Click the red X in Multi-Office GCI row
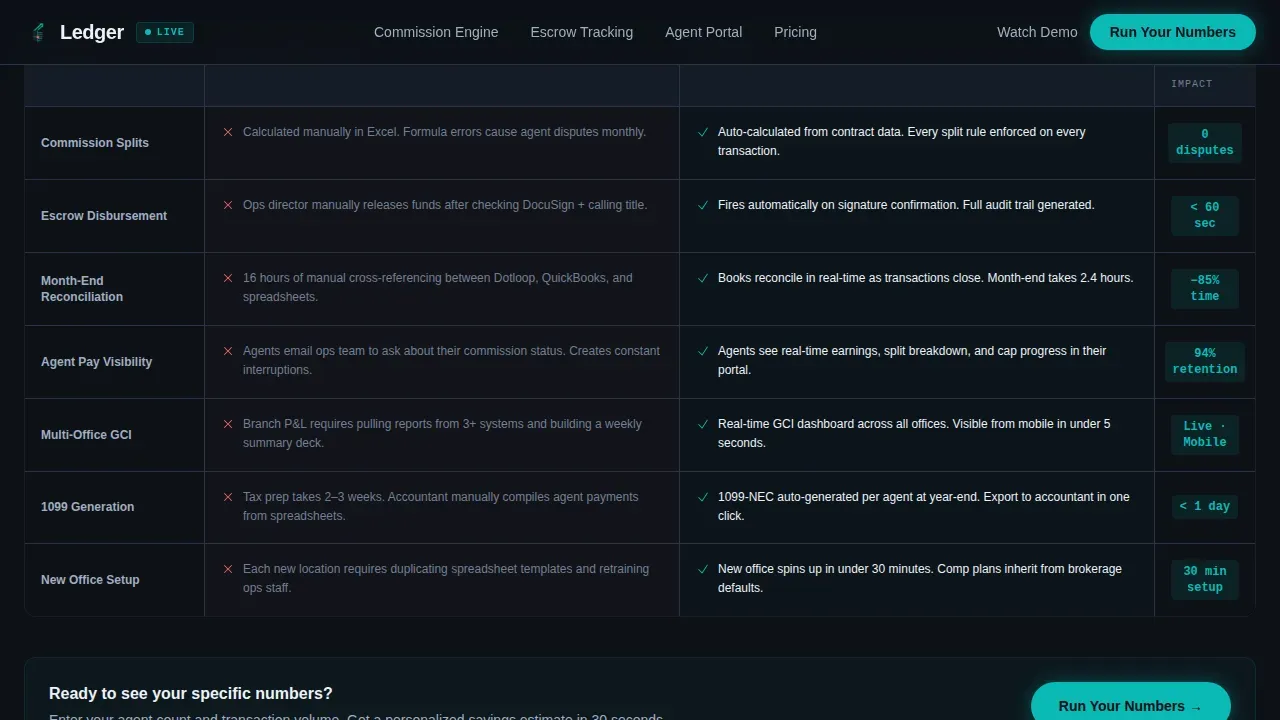The height and width of the screenshot is (720, 1280). [x=228, y=424]
